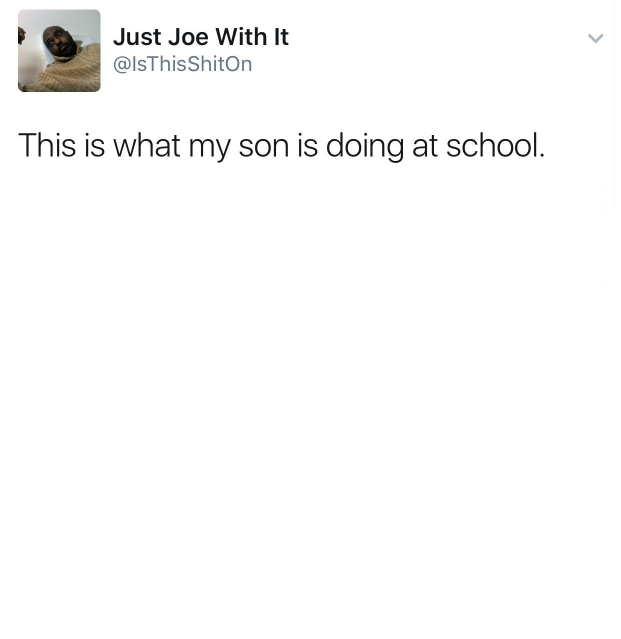Viewport: 621px width, 639px height.
Task: Click the bold display name "Just Joe"
Action: (161, 37)
